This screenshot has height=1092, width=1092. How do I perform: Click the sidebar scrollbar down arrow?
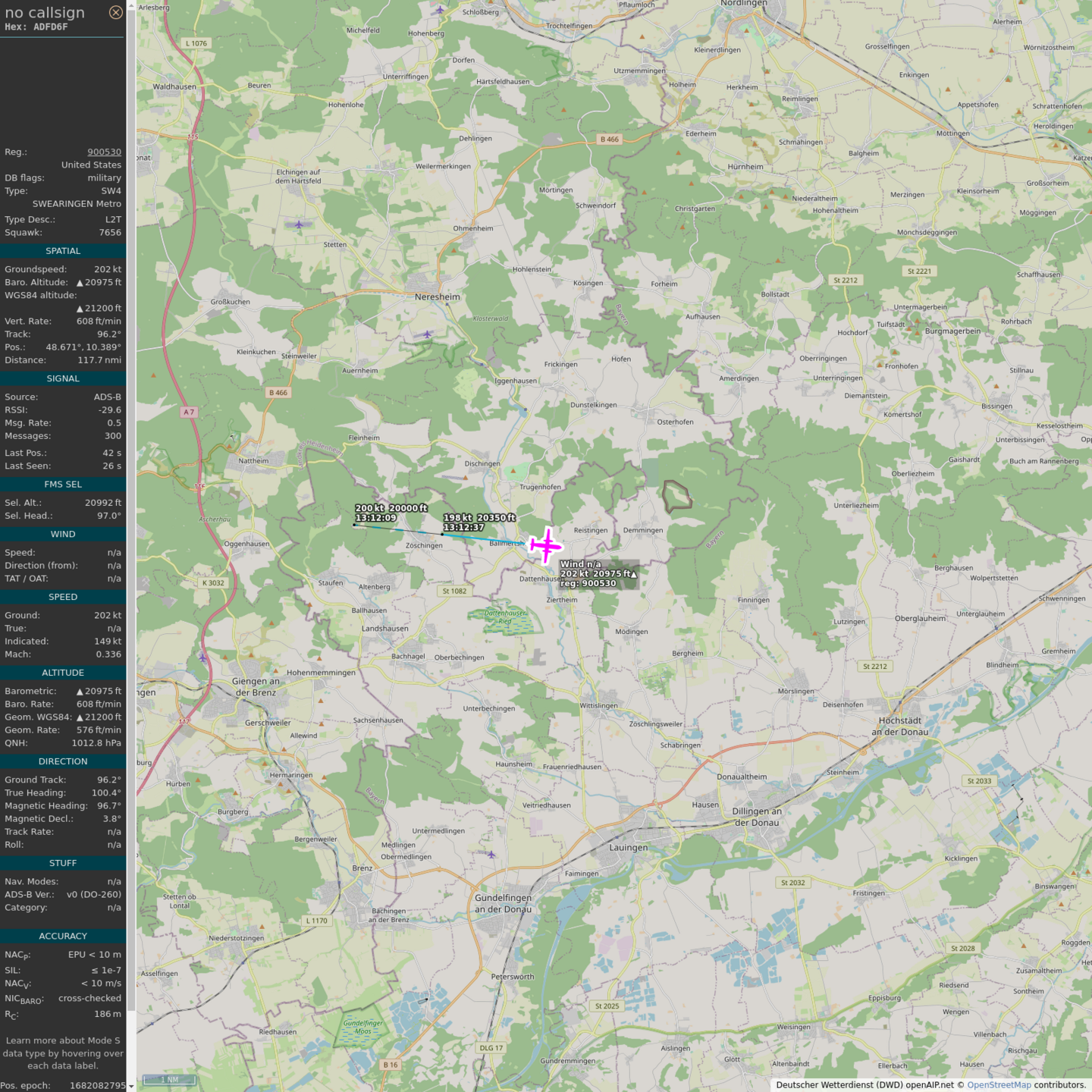pos(131,1086)
